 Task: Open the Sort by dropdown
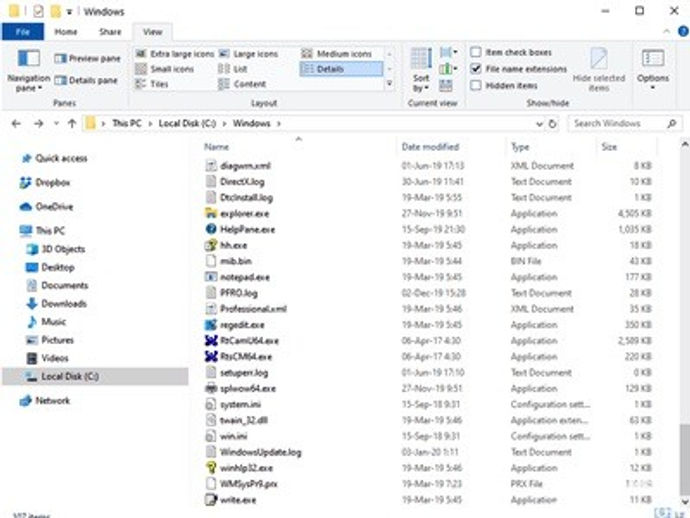click(421, 70)
